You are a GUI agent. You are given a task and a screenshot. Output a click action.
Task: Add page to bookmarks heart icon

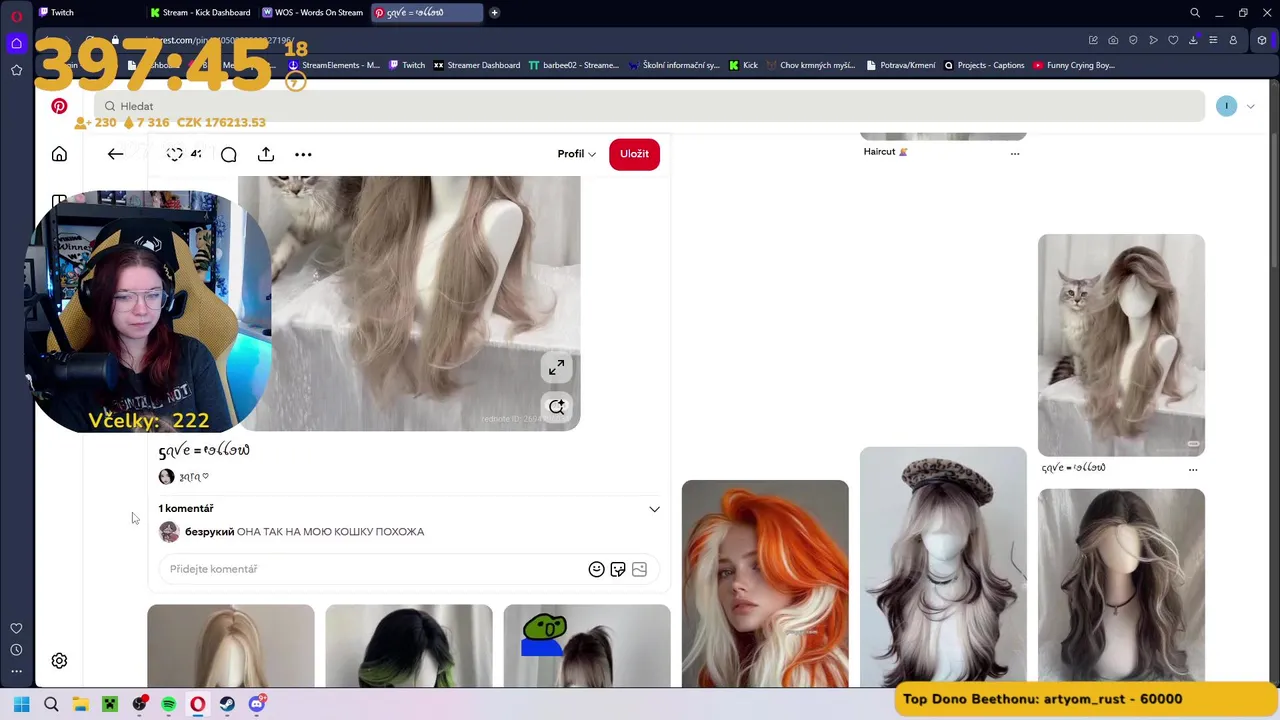[x=1173, y=40]
